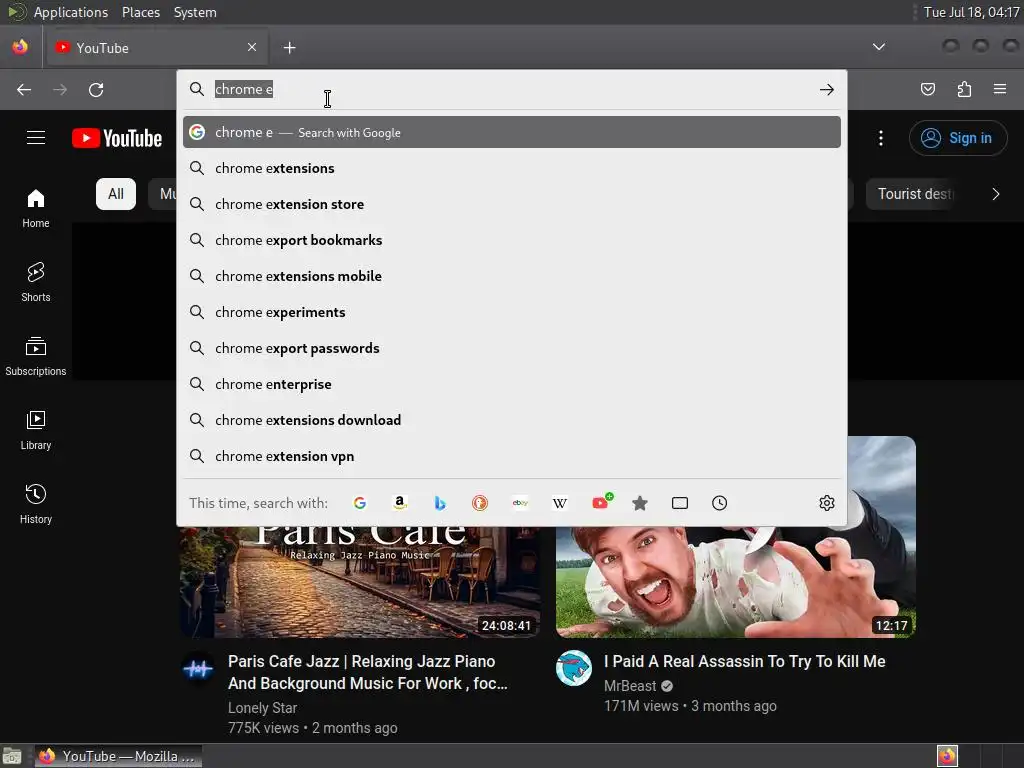The image size is (1024, 768).
Task: Open the MrBeast channel avatar
Action: pos(574,668)
